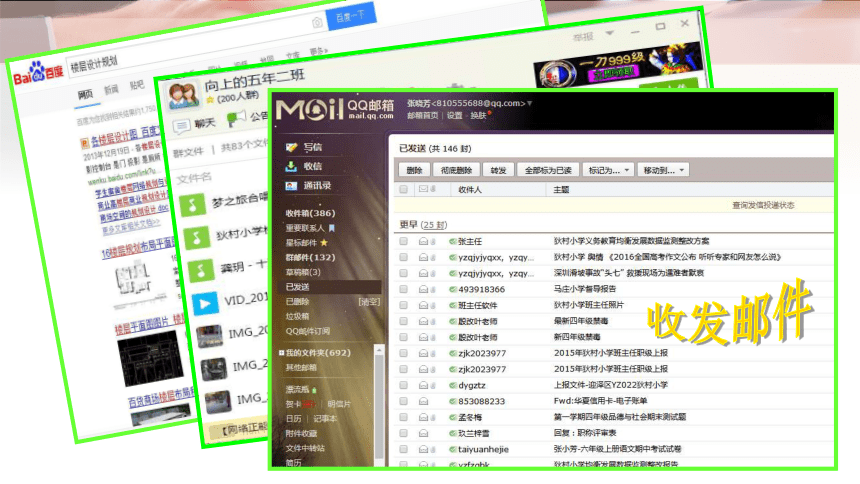This screenshot has height=484, width=860.
Task: Open the 标记为... dropdown
Action: point(608,170)
